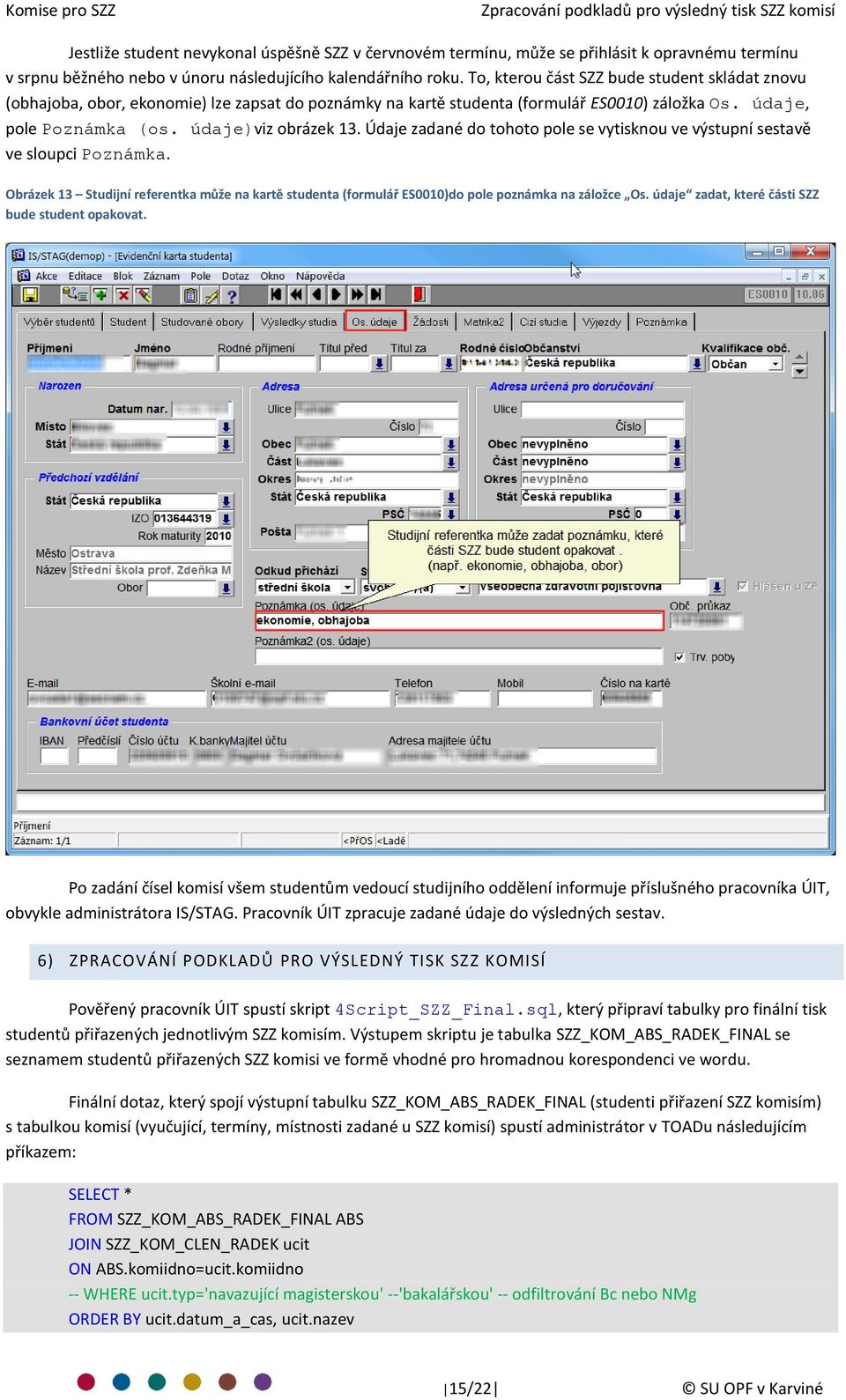Open list arrow next to Občanství field
The image size is (846, 1400).
click(x=695, y=363)
